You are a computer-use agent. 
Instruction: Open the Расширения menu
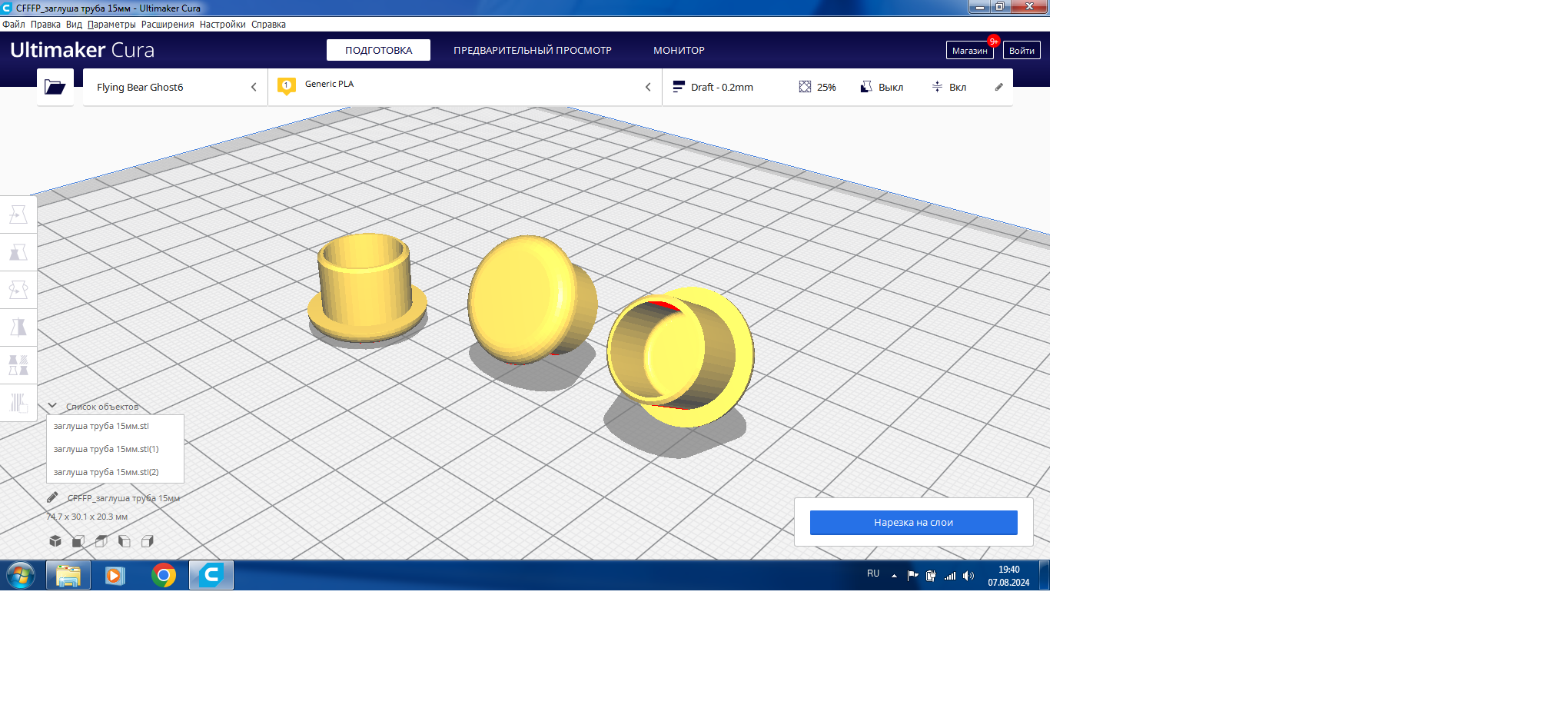coord(168,25)
